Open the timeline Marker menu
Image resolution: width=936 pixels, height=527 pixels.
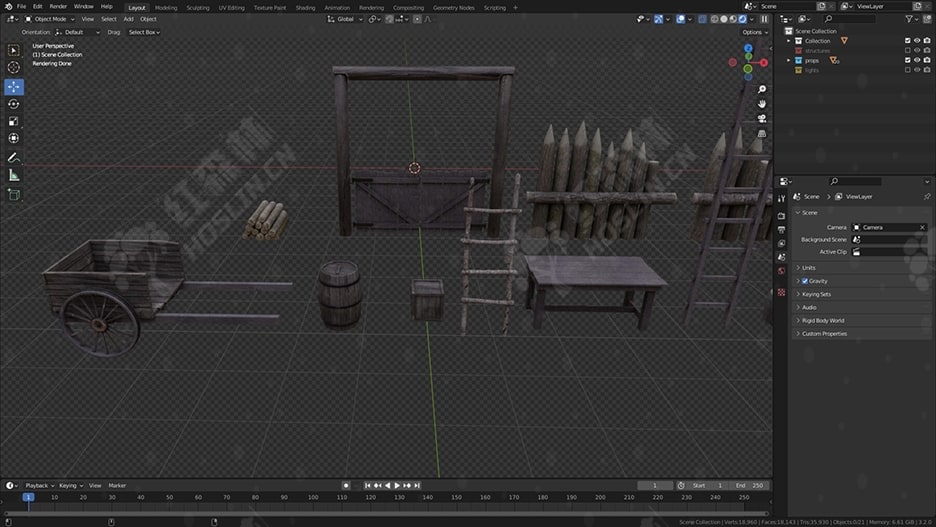[117, 486]
